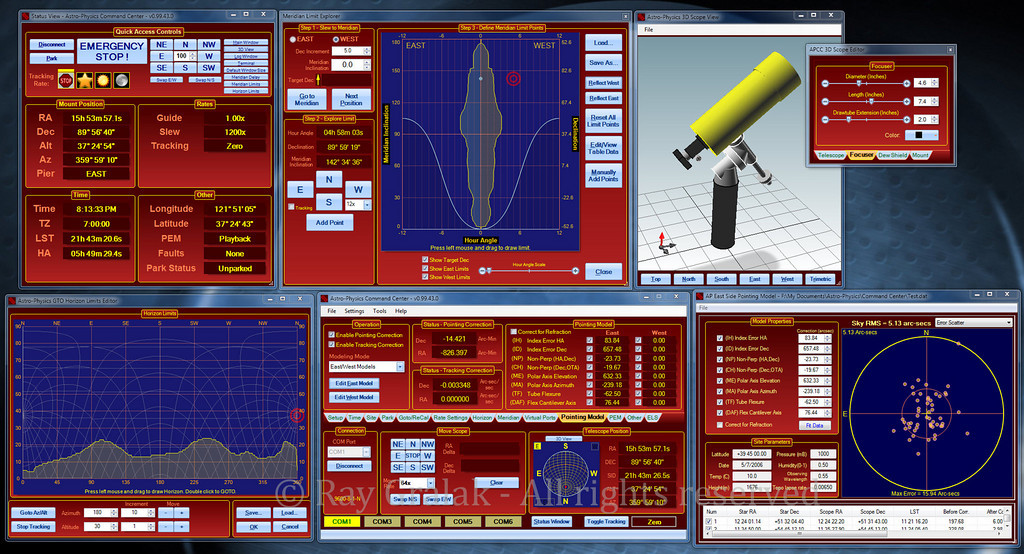The image size is (1024, 554).
Task: Click N move button in Meridian Limit Explorer
Action: pyautogui.click(x=328, y=180)
